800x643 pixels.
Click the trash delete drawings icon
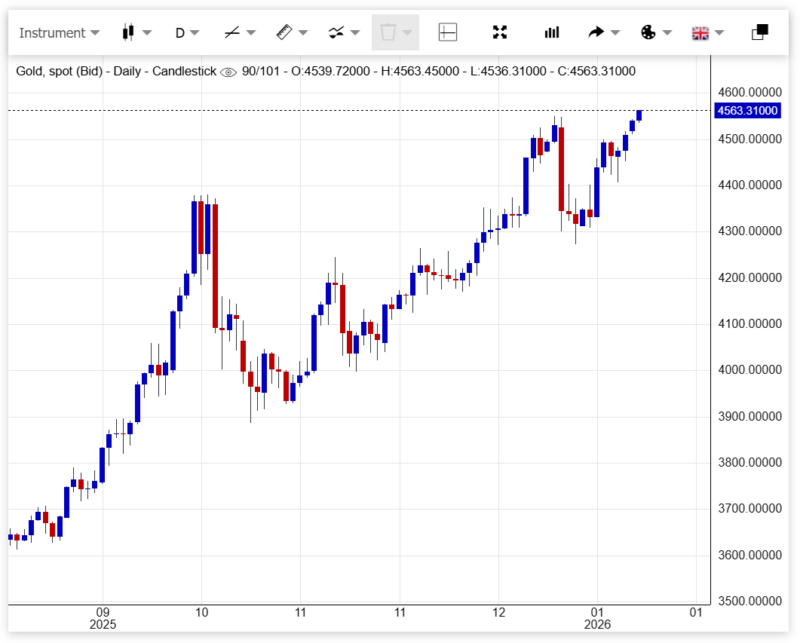(x=388, y=32)
